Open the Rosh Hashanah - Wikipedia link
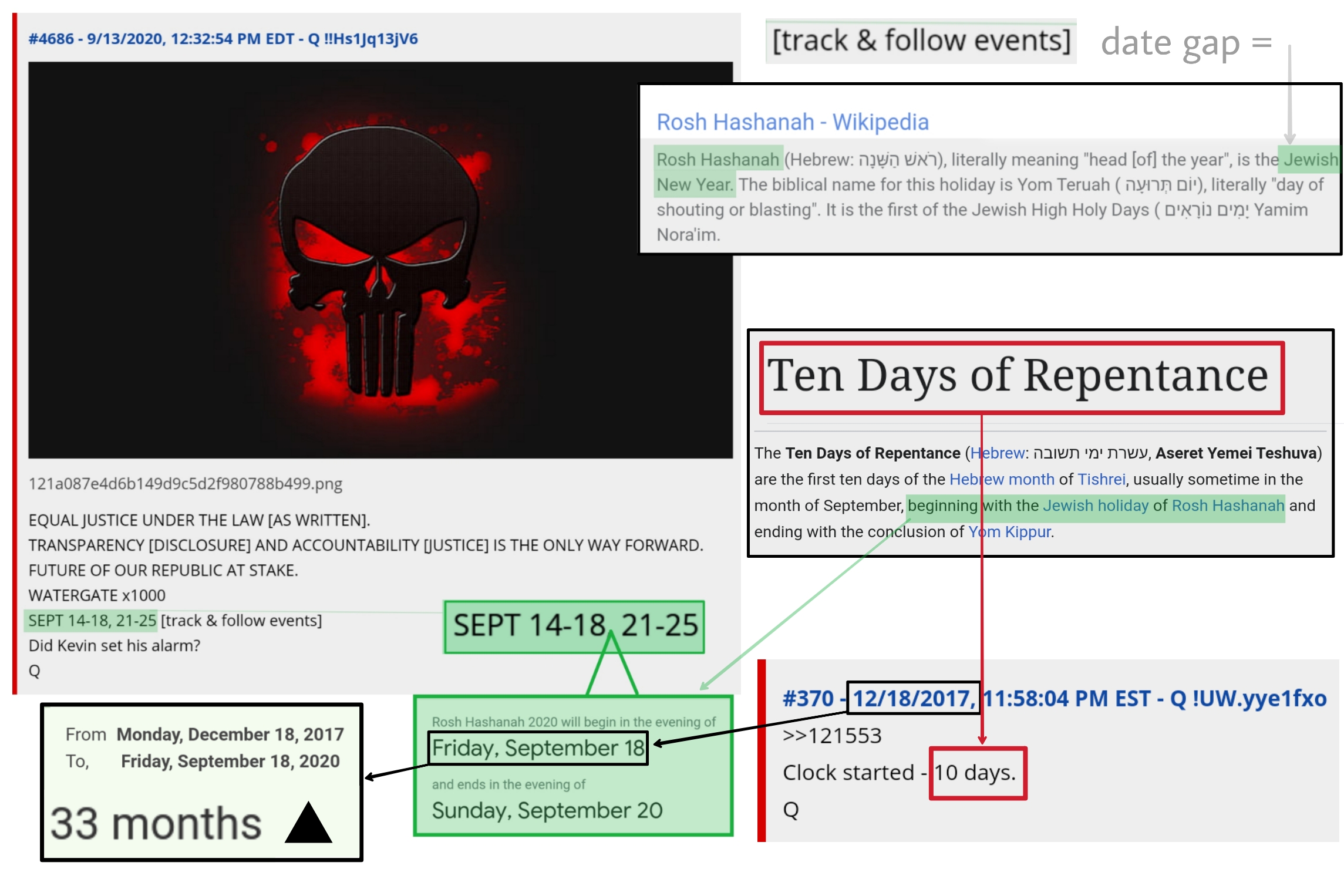The width and height of the screenshot is (1344, 896). 792,122
